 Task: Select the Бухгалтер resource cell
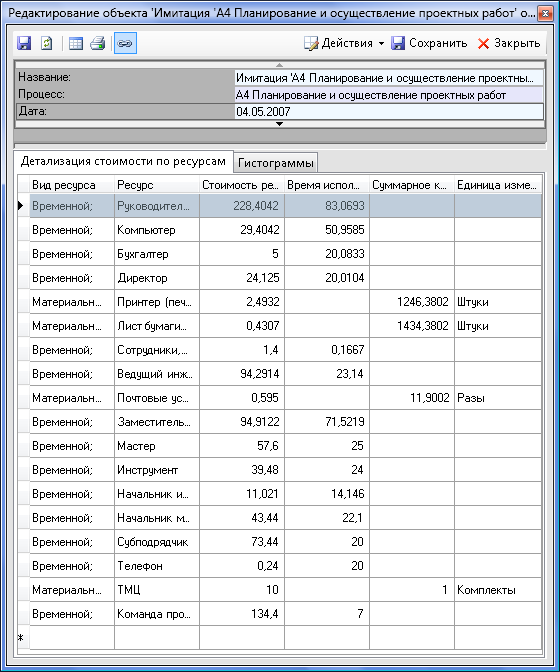pyautogui.click(x=157, y=254)
